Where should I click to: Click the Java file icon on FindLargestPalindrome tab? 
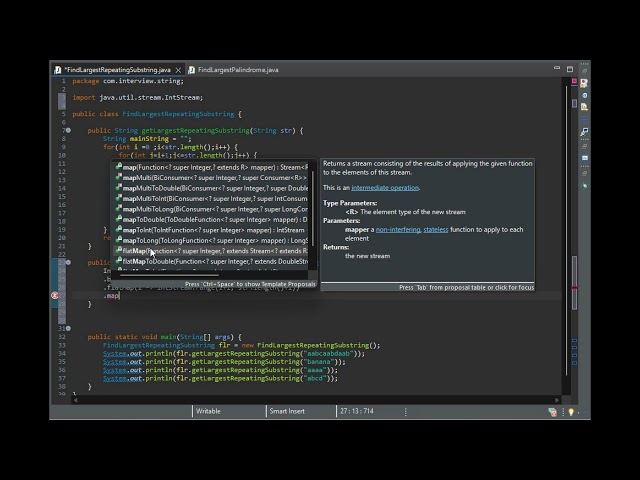[x=191, y=70]
